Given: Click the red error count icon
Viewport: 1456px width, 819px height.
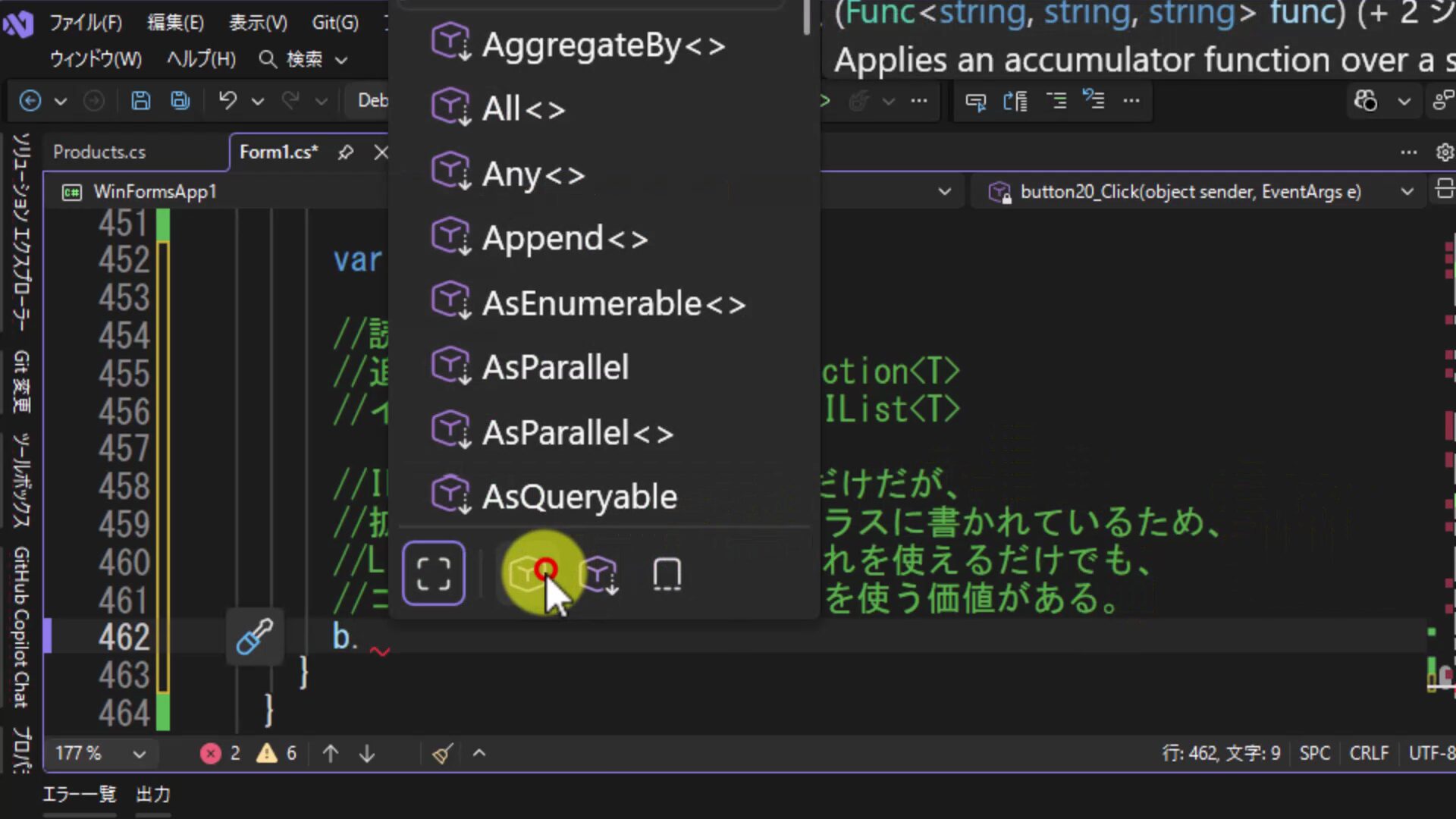Looking at the screenshot, I should [211, 753].
